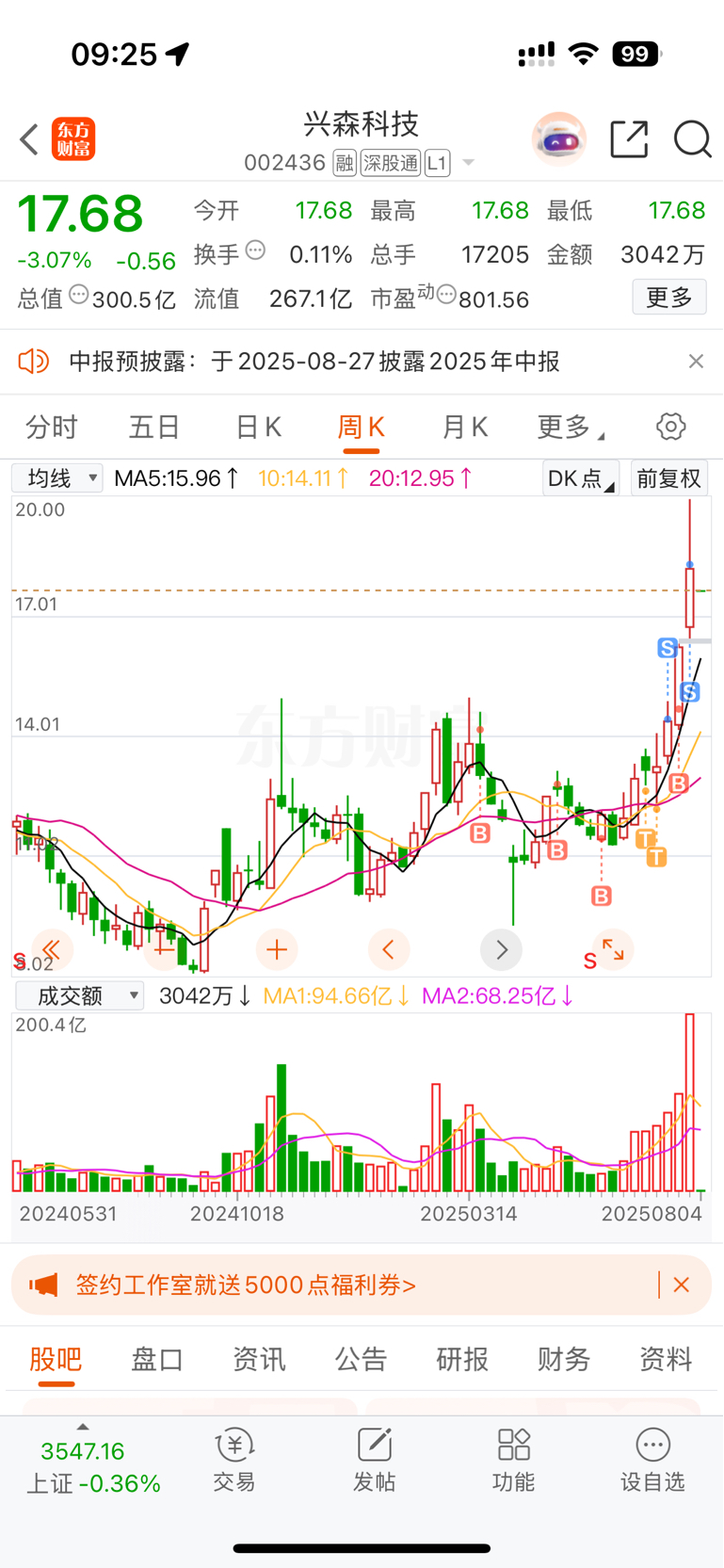Tap the 换手 info circle icon
The height and width of the screenshot is (1568, 724).
coord(255,251)
